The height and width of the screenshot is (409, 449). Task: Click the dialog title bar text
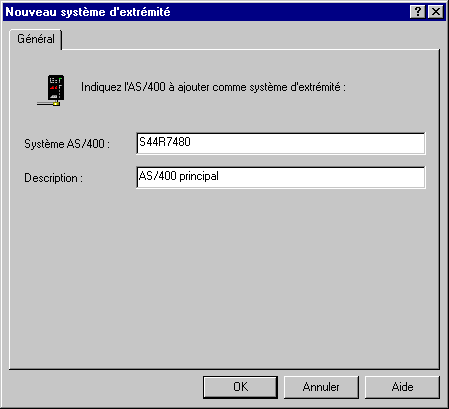88,12
